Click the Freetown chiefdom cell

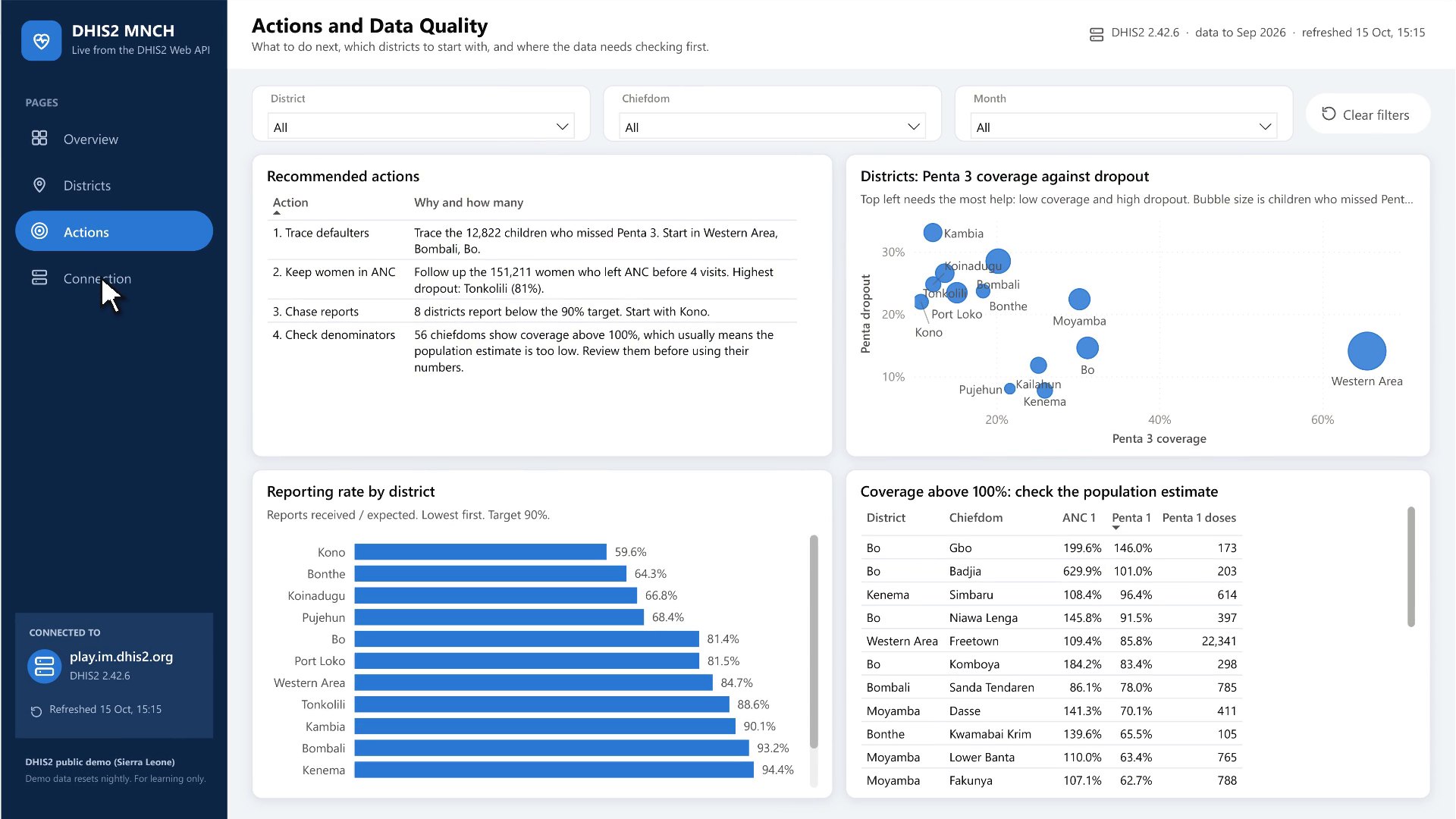[x=974, y=641]
